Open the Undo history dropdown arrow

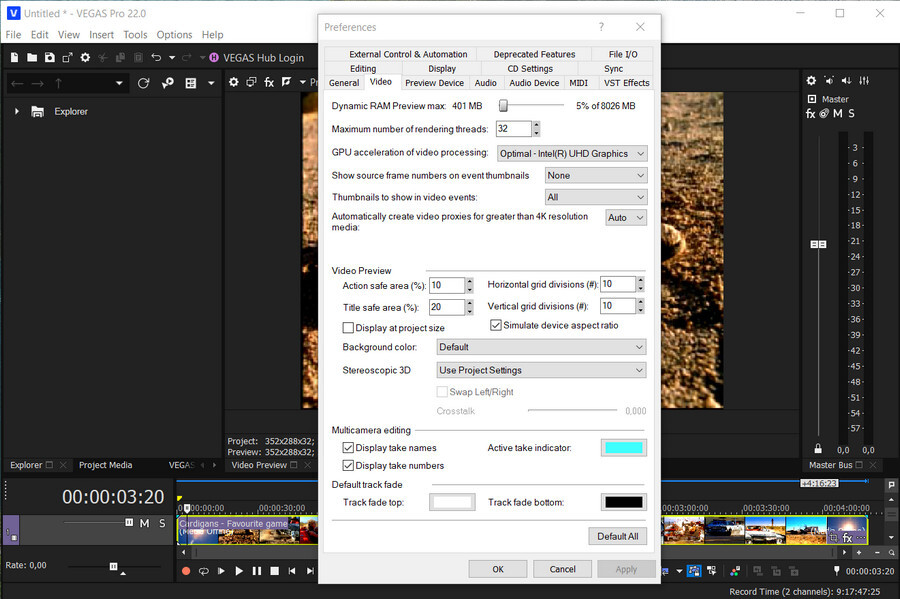tap(172, 57)
